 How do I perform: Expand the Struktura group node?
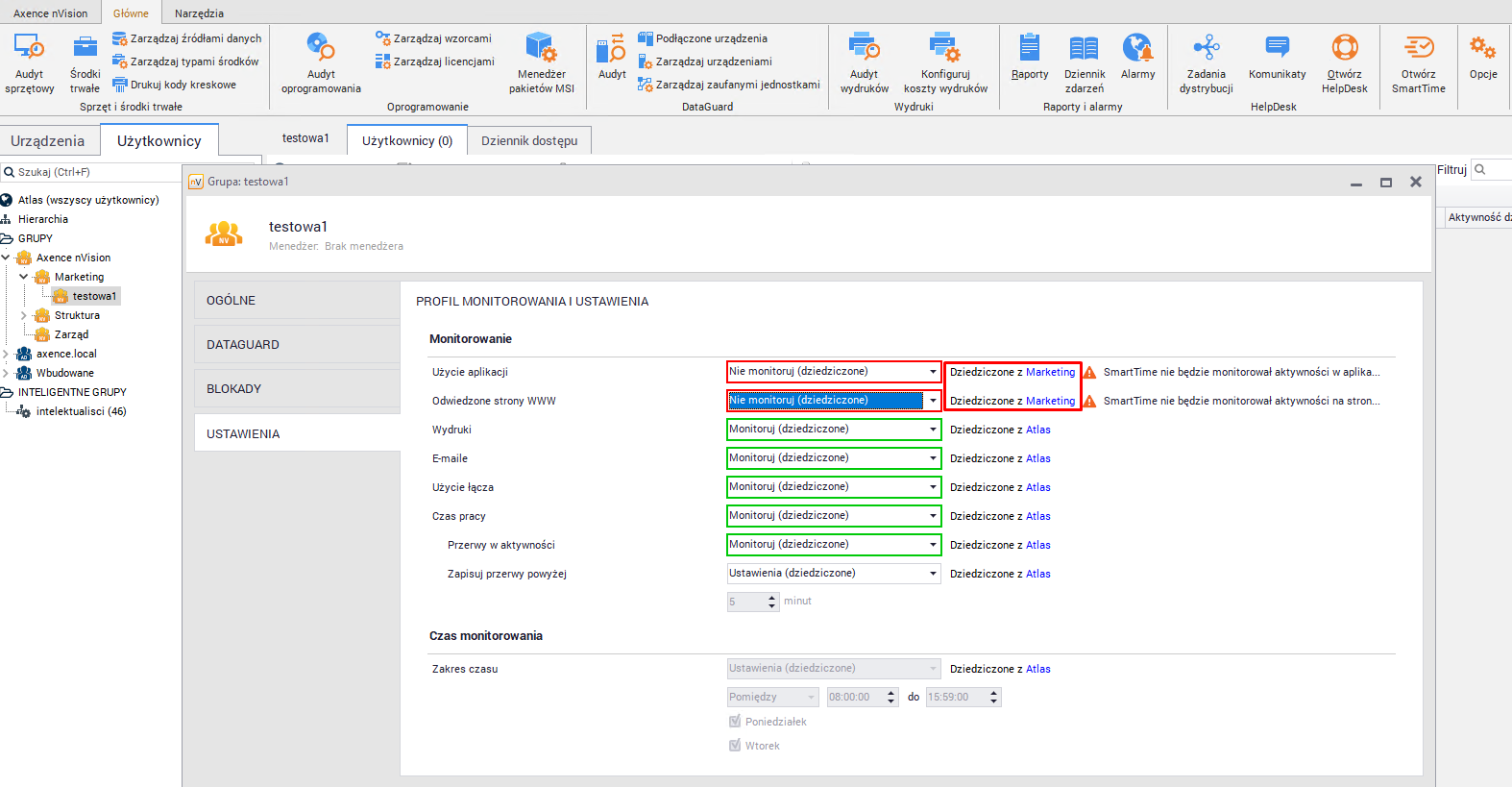(24, 315)
